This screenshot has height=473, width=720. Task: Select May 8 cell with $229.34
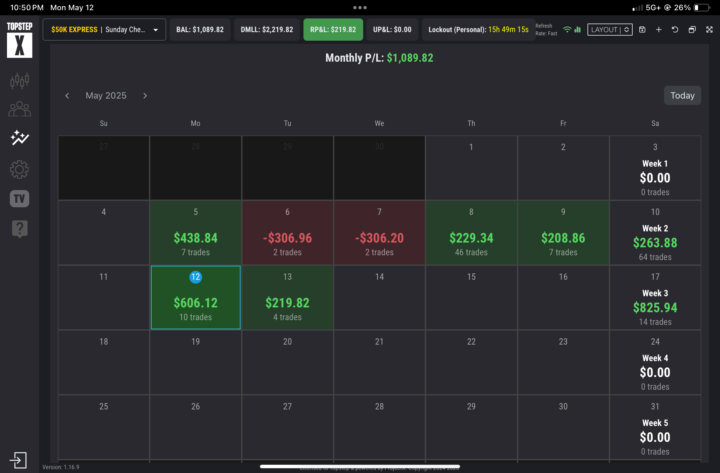coord(471,232)
